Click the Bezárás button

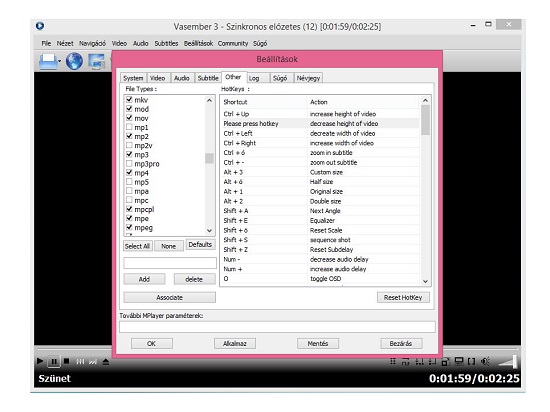point(401,343)
